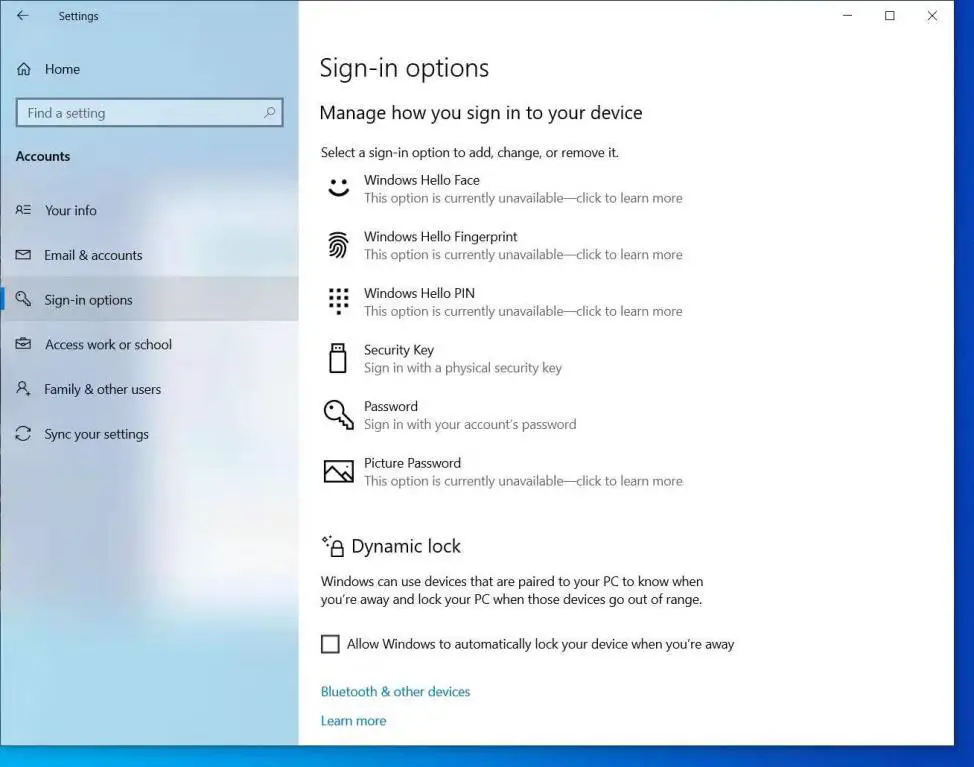Click the Home house icon

point(24,69)
